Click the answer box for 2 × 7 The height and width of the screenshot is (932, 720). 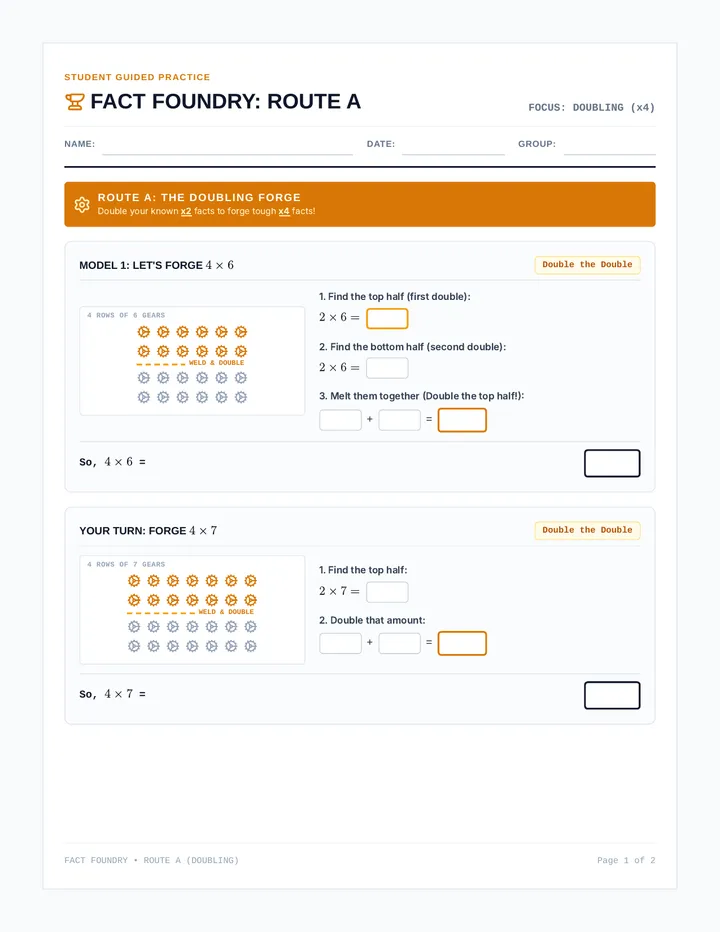(x=387, y=592)
